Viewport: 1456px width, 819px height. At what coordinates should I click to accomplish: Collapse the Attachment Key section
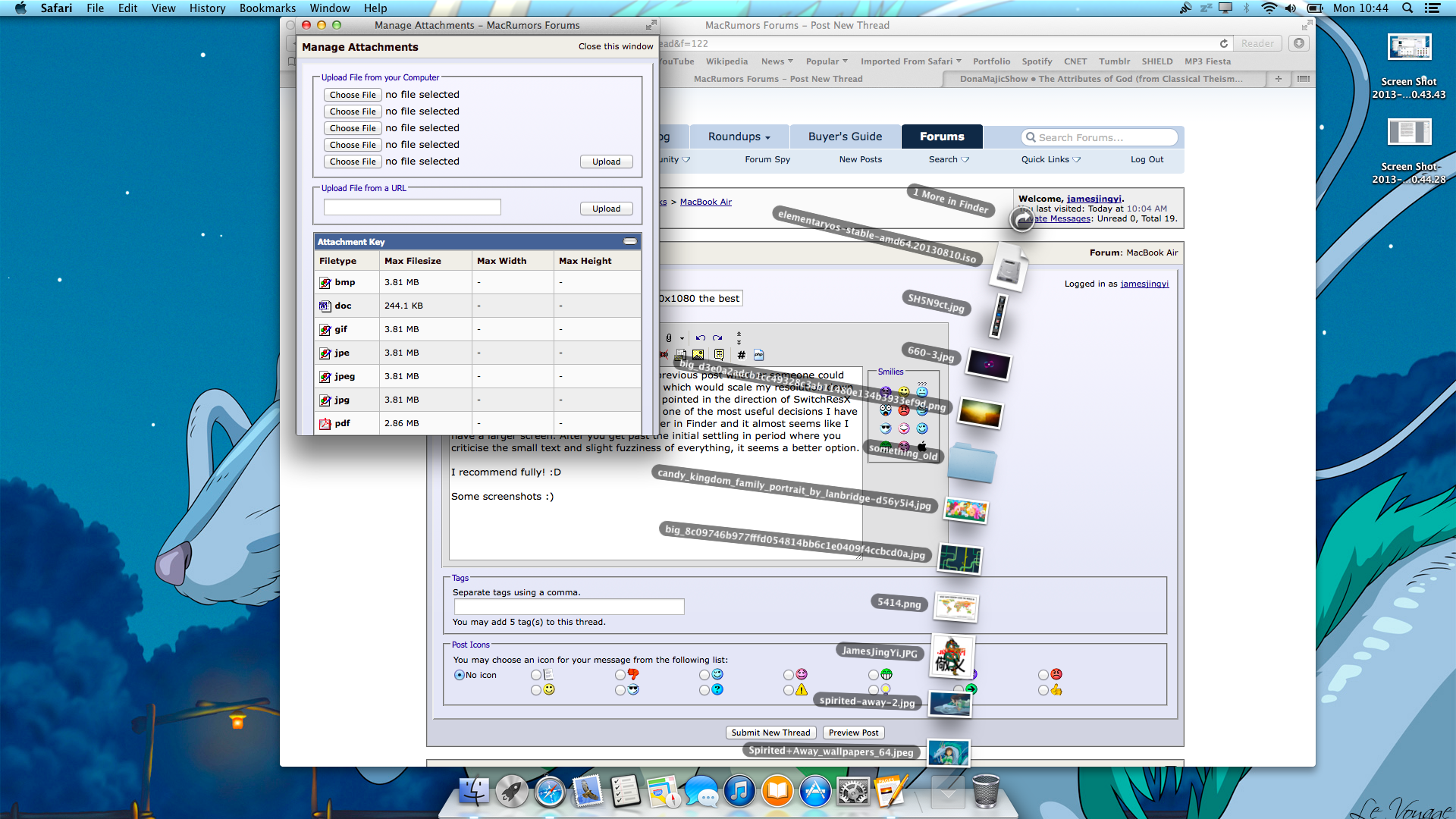[630, 241]
